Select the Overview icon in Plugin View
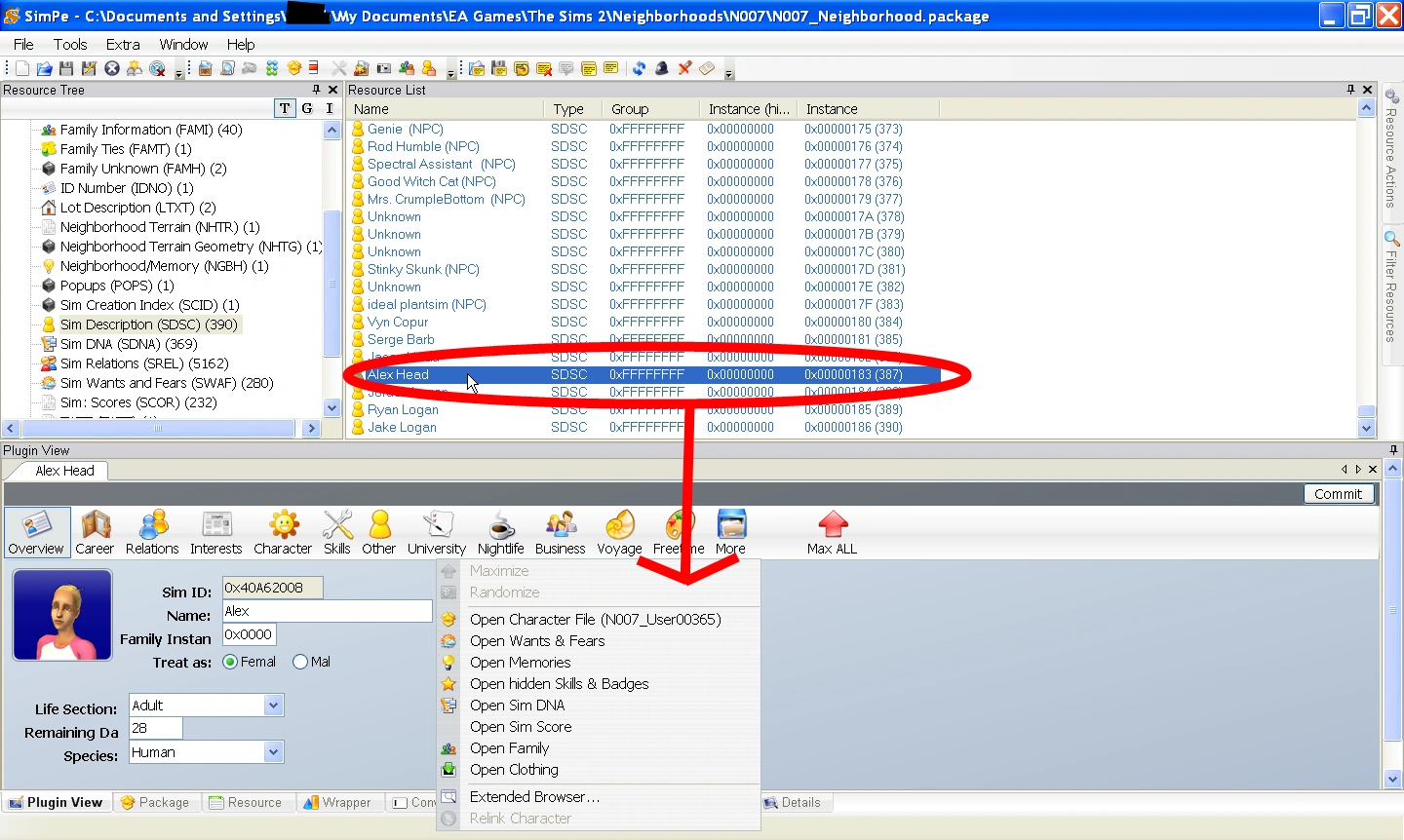The image size is (1404, 840). coord(37,532)
